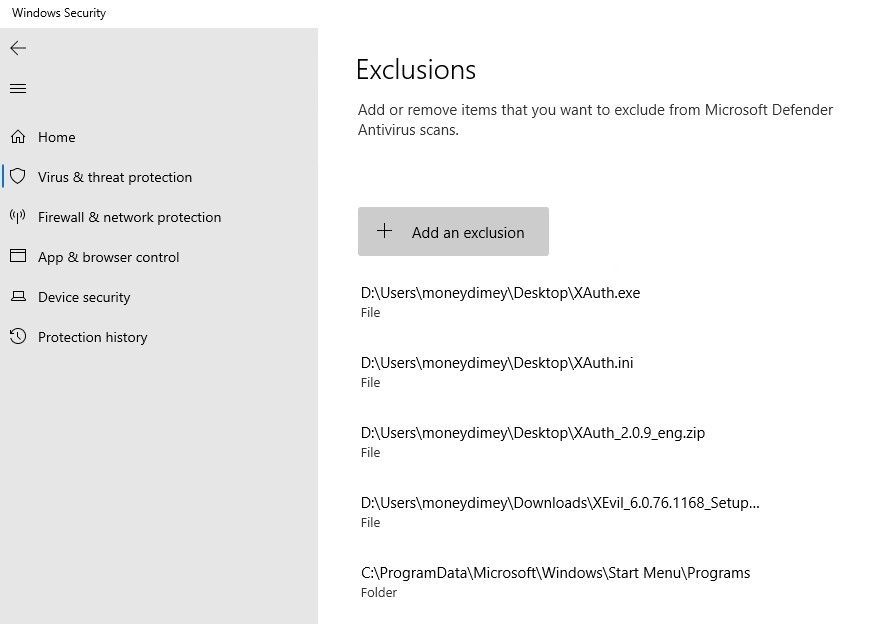Click the App & browser control window icon
The image size is (876, 624).
coord(18,256)
